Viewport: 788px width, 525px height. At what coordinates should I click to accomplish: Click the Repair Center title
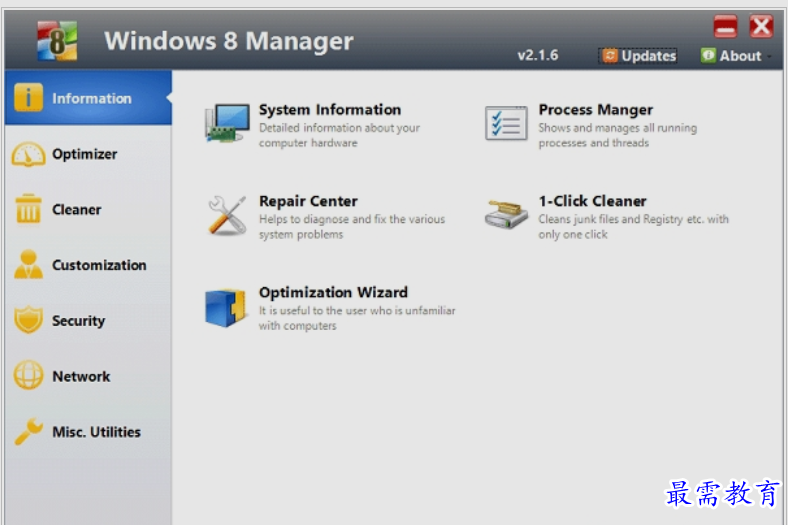[308, 201]
